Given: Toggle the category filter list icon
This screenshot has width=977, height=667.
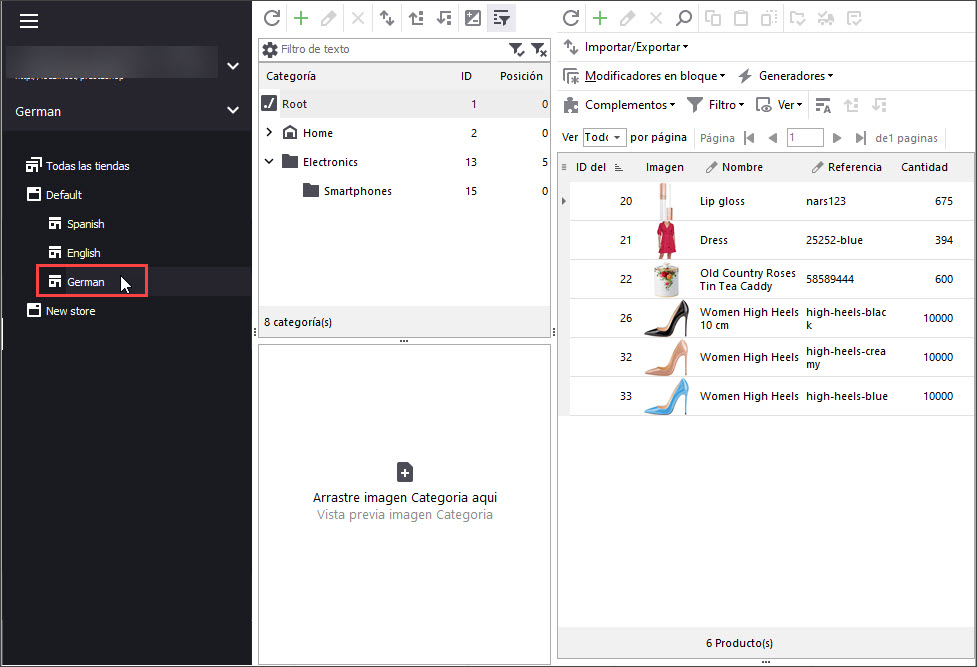Looking at the screenshot, I should [502, 18].
